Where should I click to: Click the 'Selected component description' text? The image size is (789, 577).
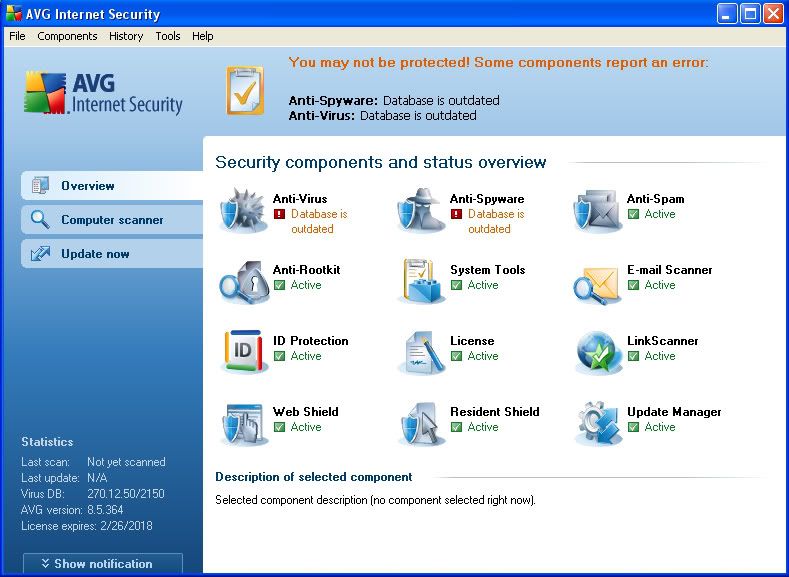(x=375, y=500)
